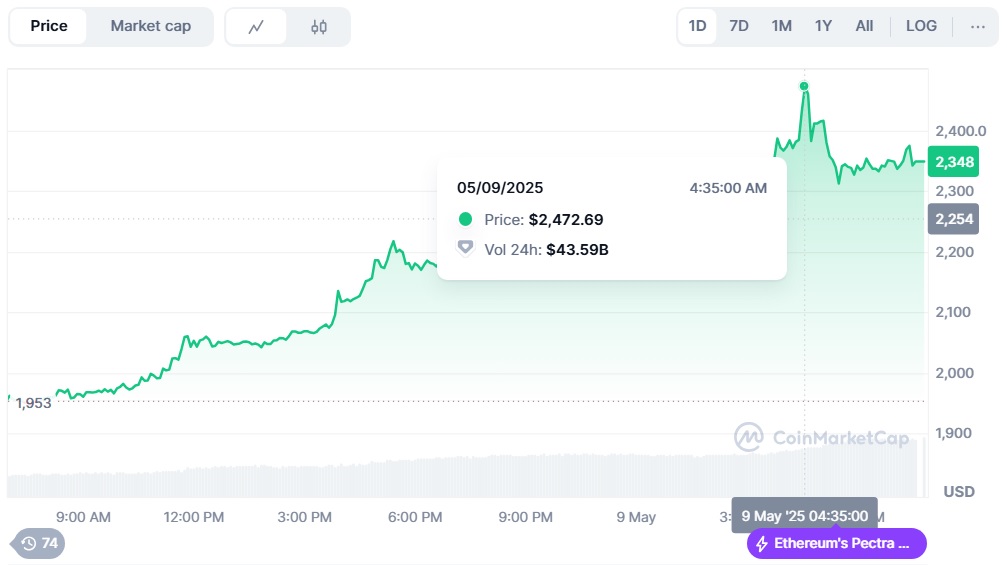1007x565 pixels.
Task: Select the 1Y time range
Action: (823, 26)
